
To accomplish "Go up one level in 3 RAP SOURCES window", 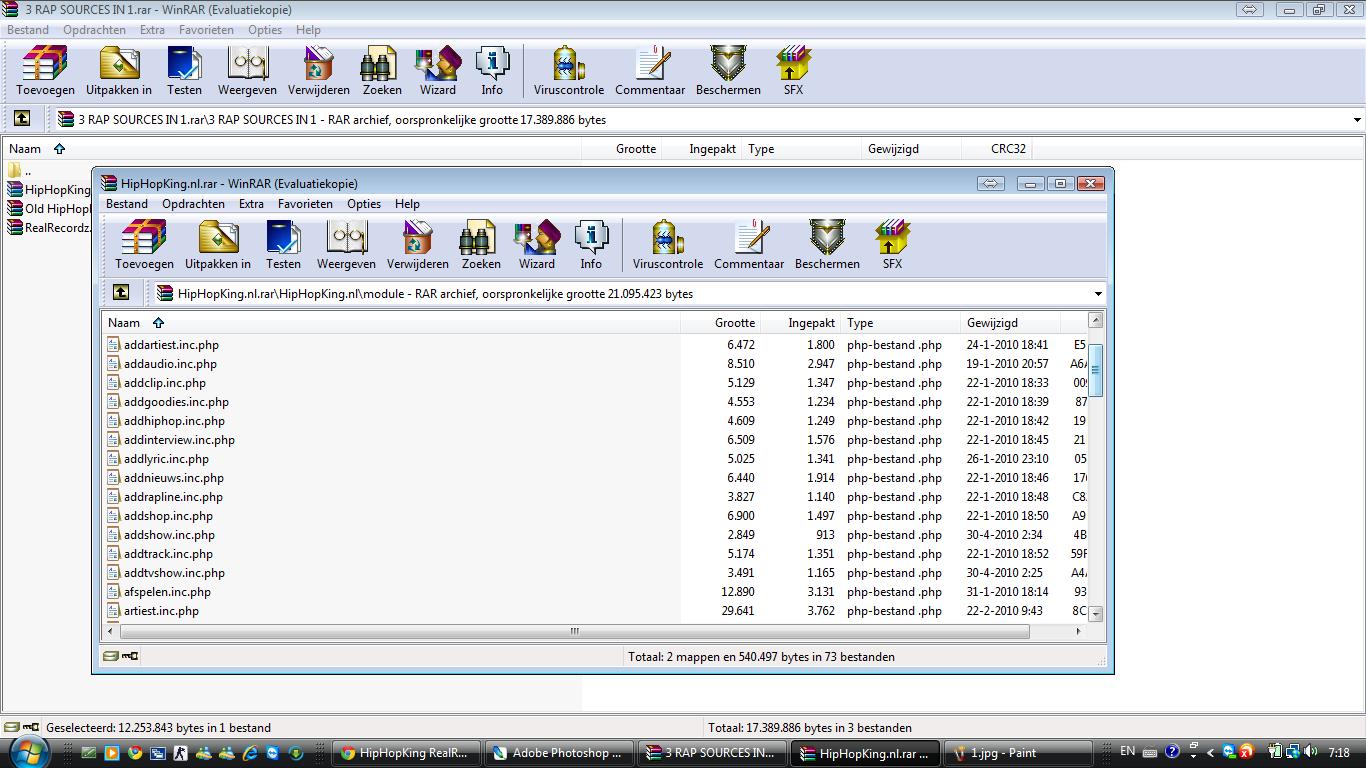I will [x=22, y=118].
